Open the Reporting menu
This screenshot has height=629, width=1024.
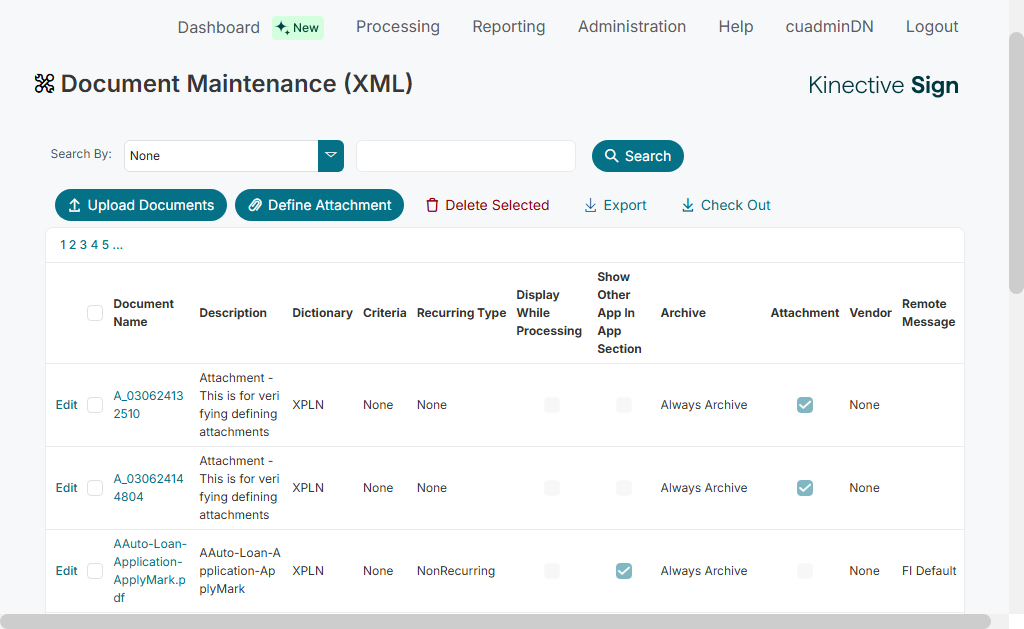(508, 27)
